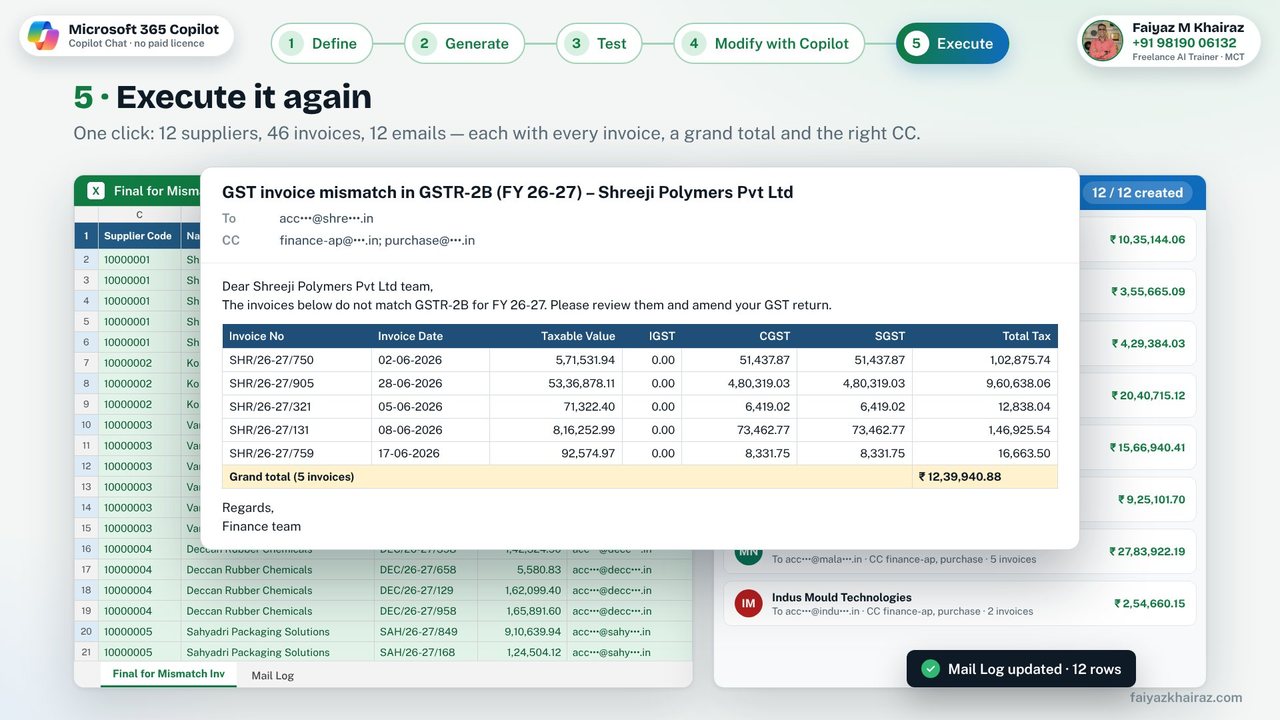This screenshot has height=720, width=1280.
Task: Select invoice SHR/26-27/131 in the email table
Action: (270, 430)
